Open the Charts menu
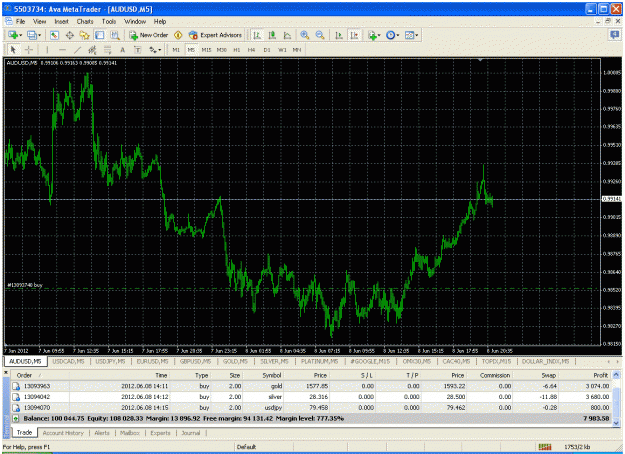Viewport: 625px width, 454px height. pyautogui.click(x=85, y=22)
